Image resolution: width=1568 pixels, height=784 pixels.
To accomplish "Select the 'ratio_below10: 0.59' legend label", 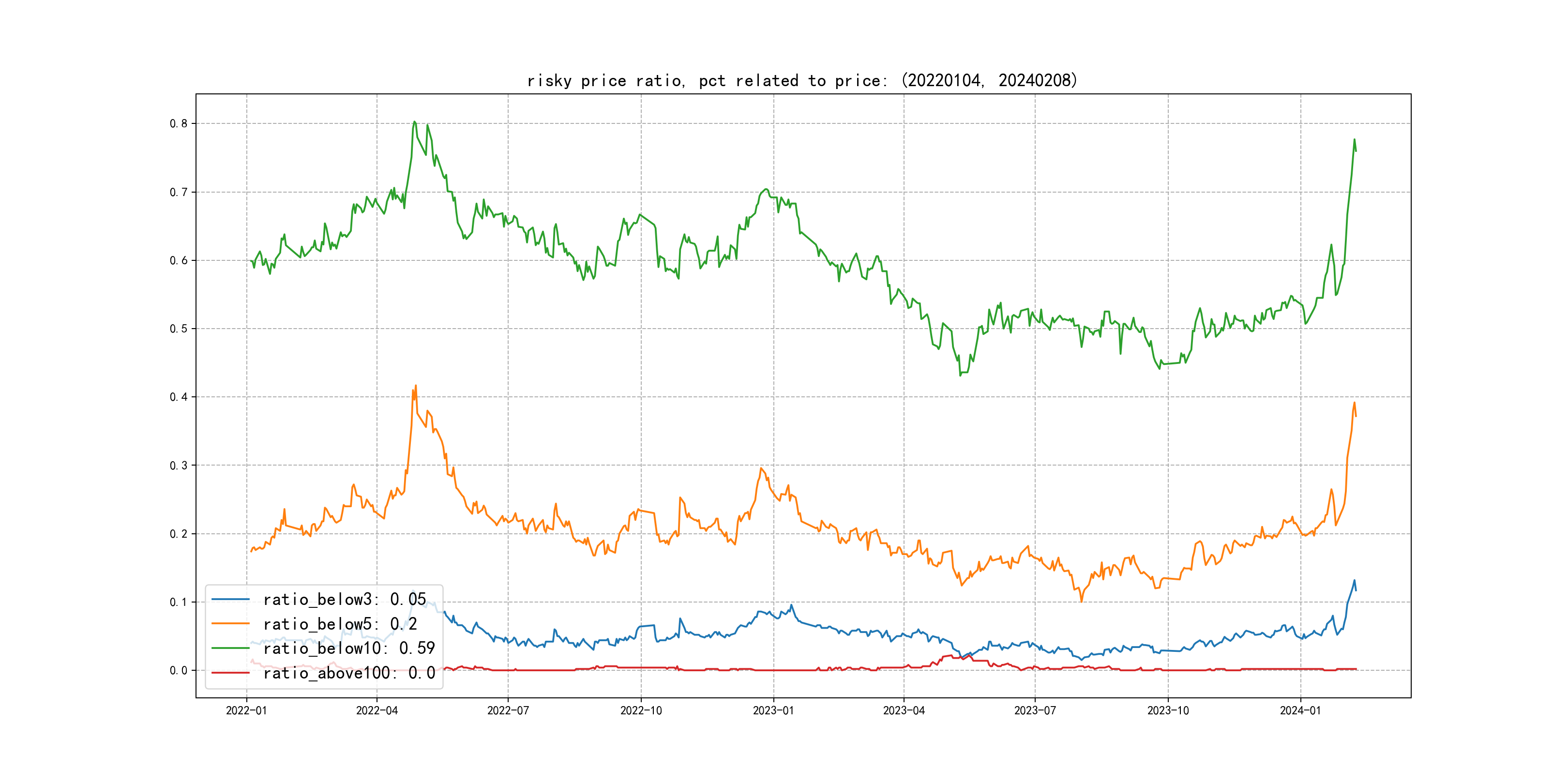I will coord(349,648).
